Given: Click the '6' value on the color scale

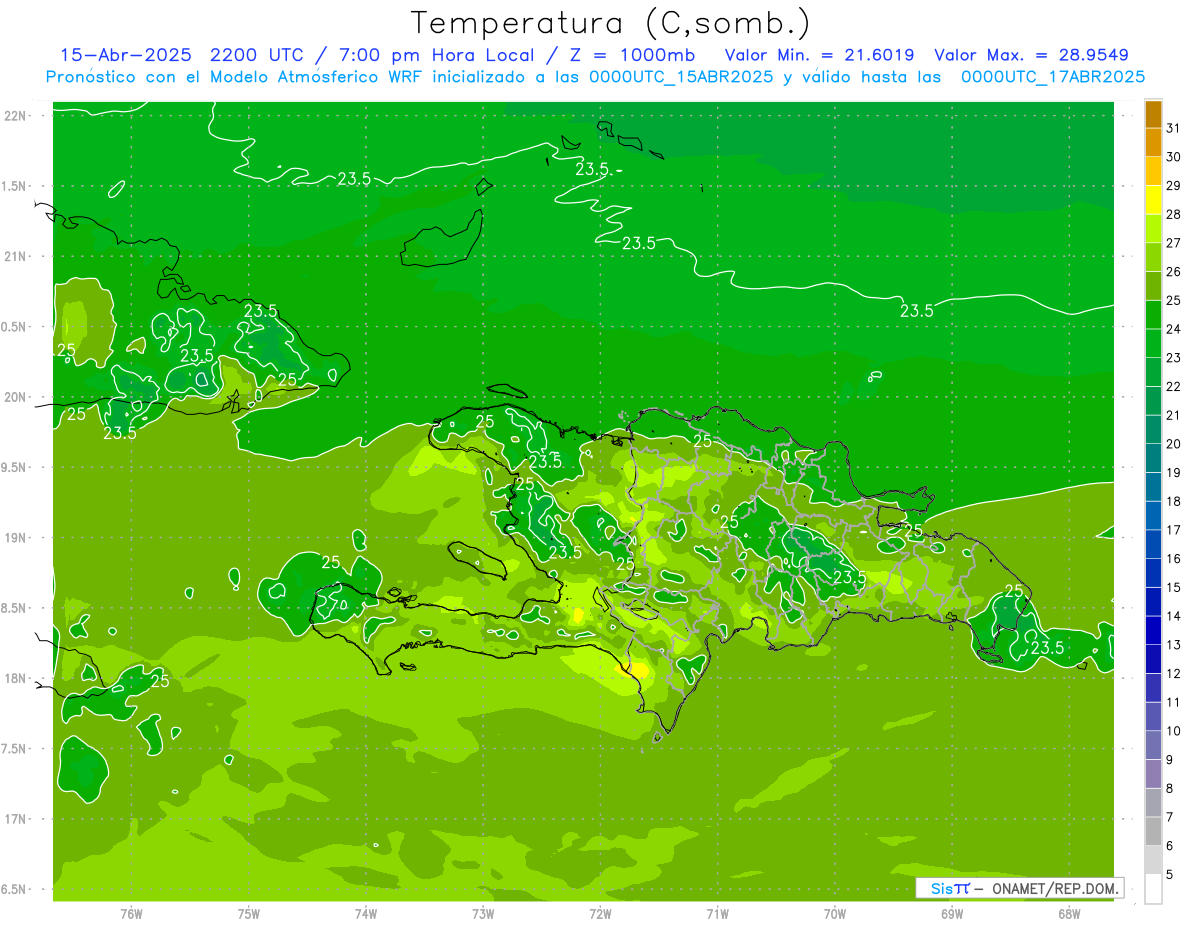Looking at the screenshot, I should 1170,846.
